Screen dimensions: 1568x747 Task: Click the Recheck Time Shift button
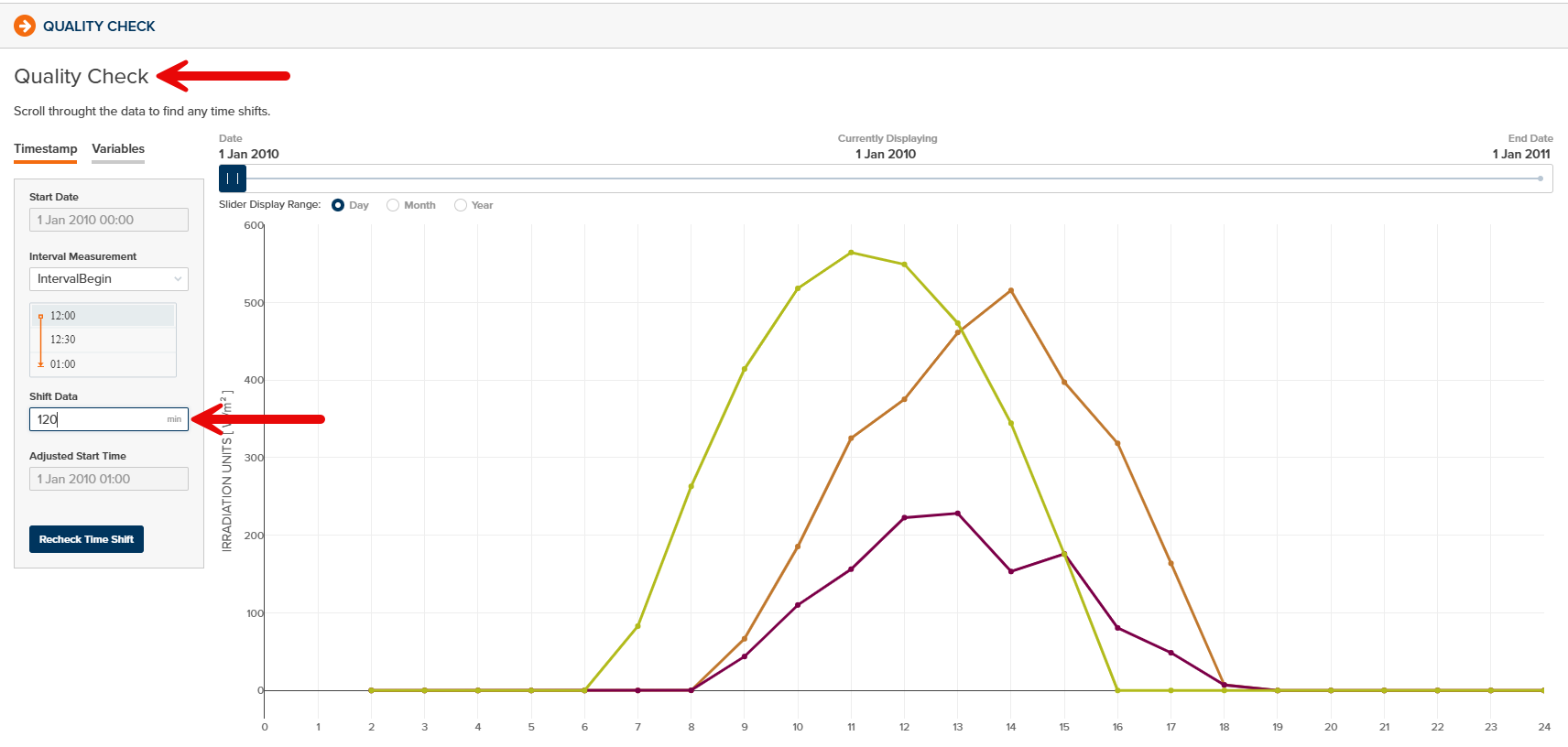click(x=86, y=539)
